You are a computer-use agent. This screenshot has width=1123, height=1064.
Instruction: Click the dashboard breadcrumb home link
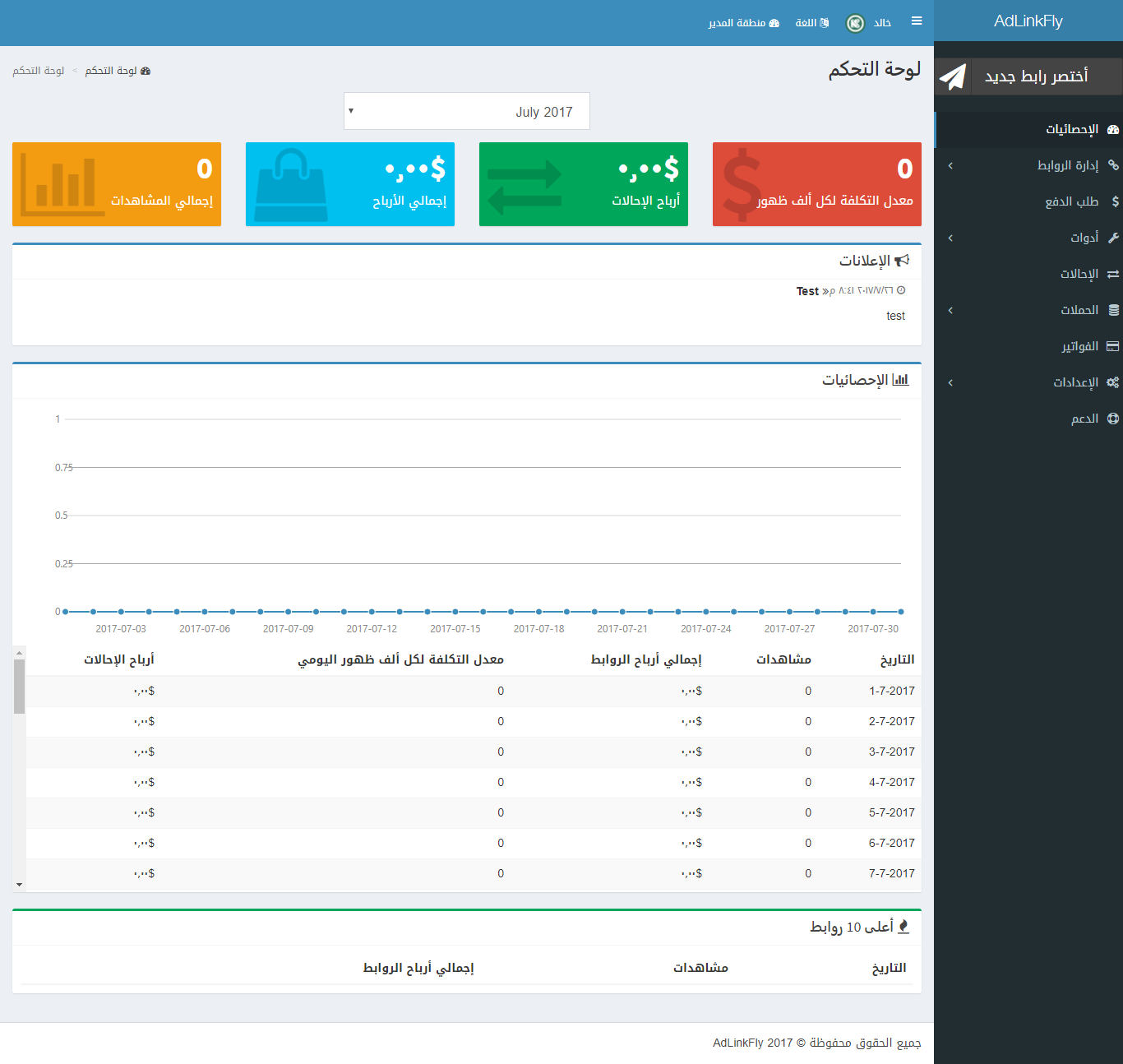(x=118, y=71)
